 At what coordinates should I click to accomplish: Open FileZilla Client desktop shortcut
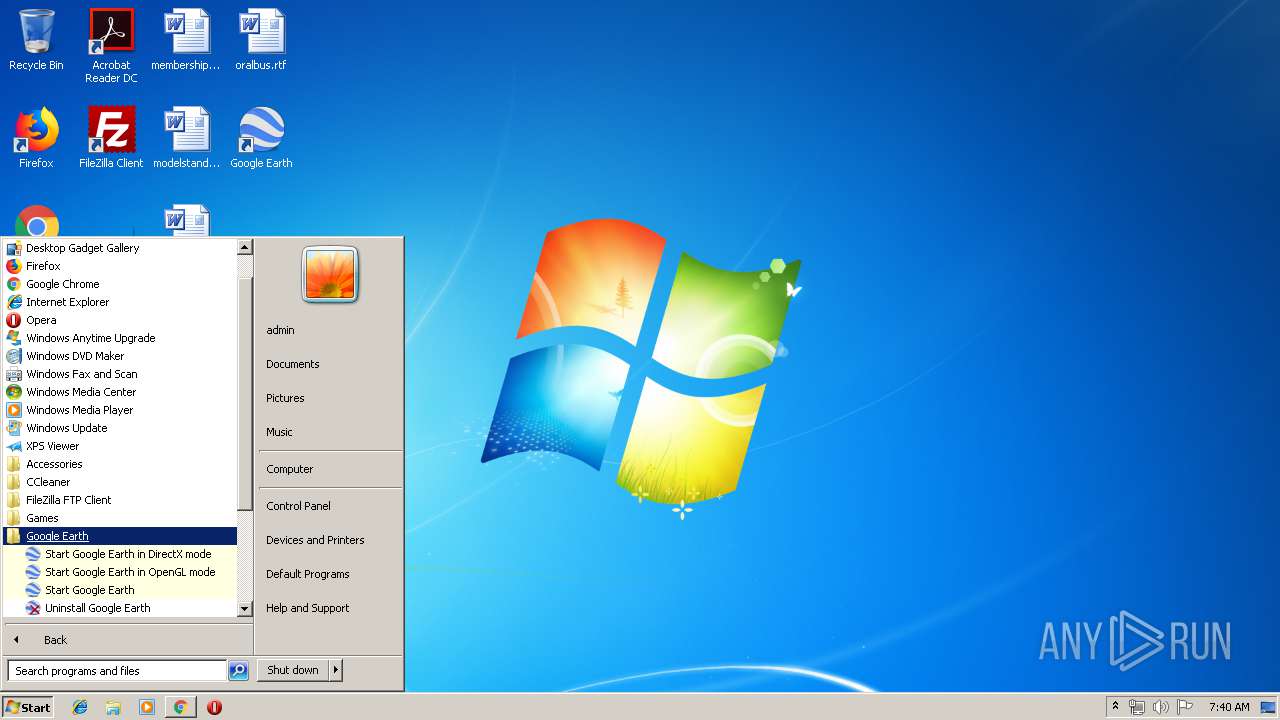pos(111,138)
